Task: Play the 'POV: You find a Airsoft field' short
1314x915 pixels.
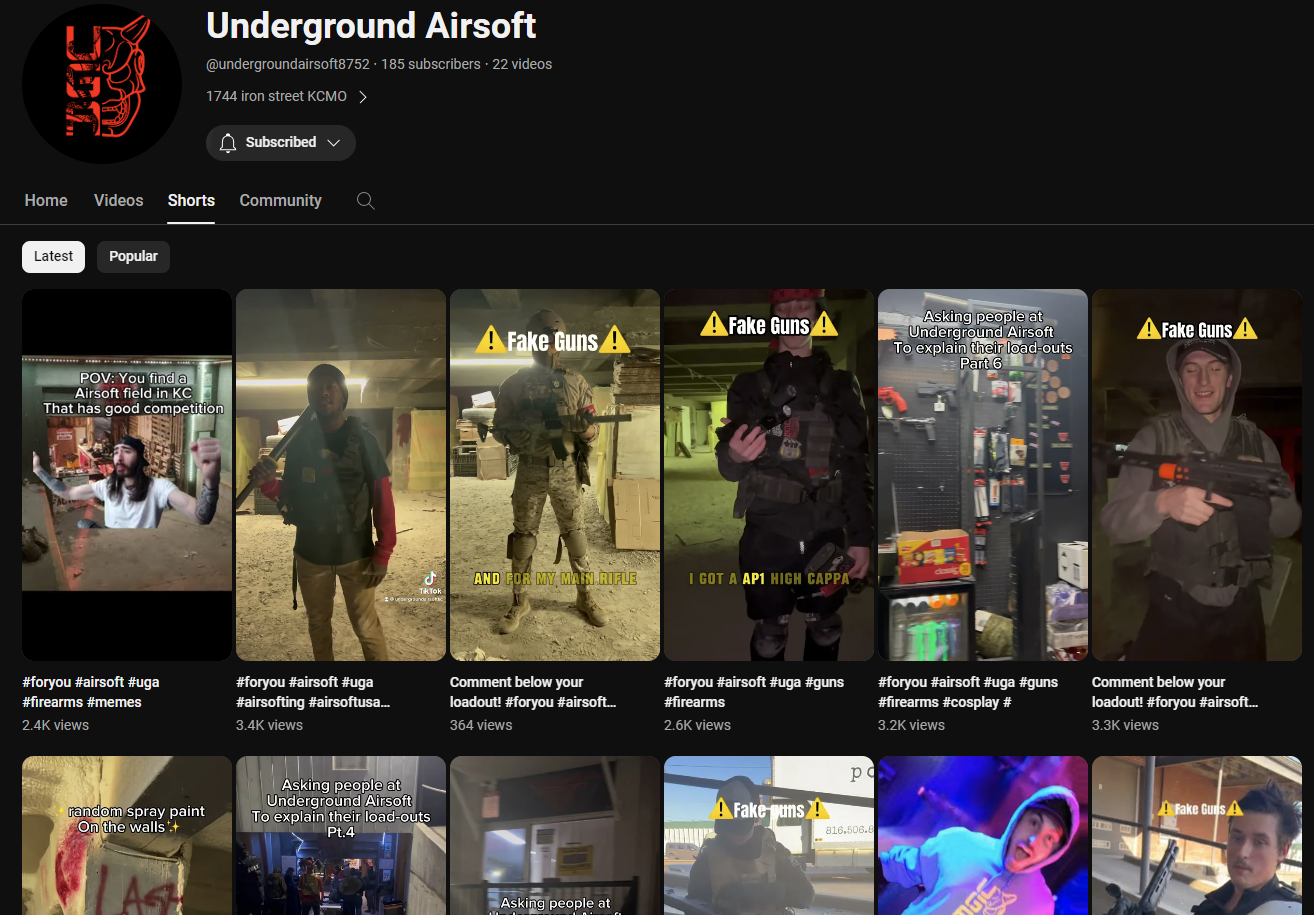Action: (127, 475)
